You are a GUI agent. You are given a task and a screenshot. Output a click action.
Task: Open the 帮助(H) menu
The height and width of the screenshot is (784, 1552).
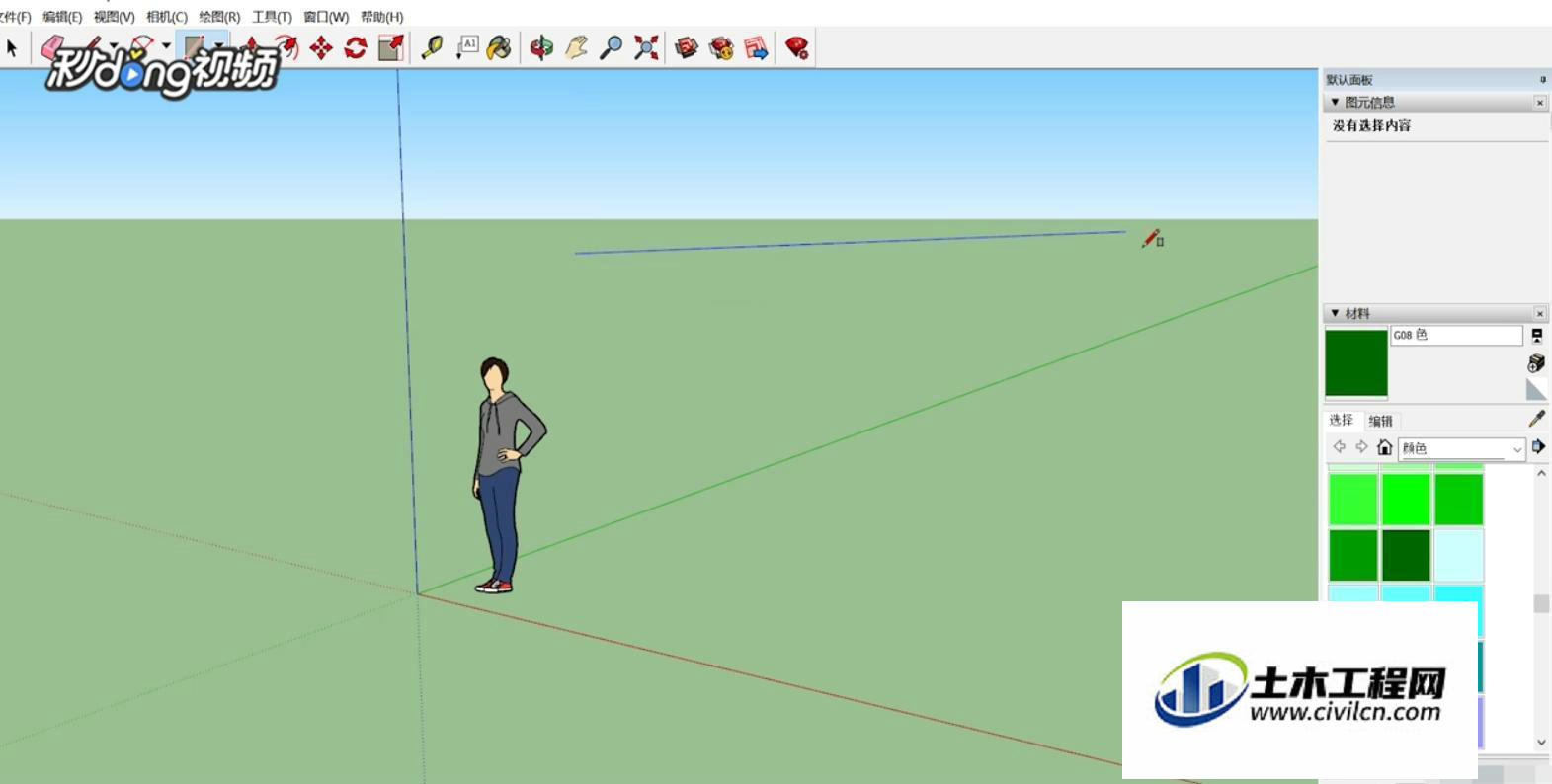[x=381, y=17]
